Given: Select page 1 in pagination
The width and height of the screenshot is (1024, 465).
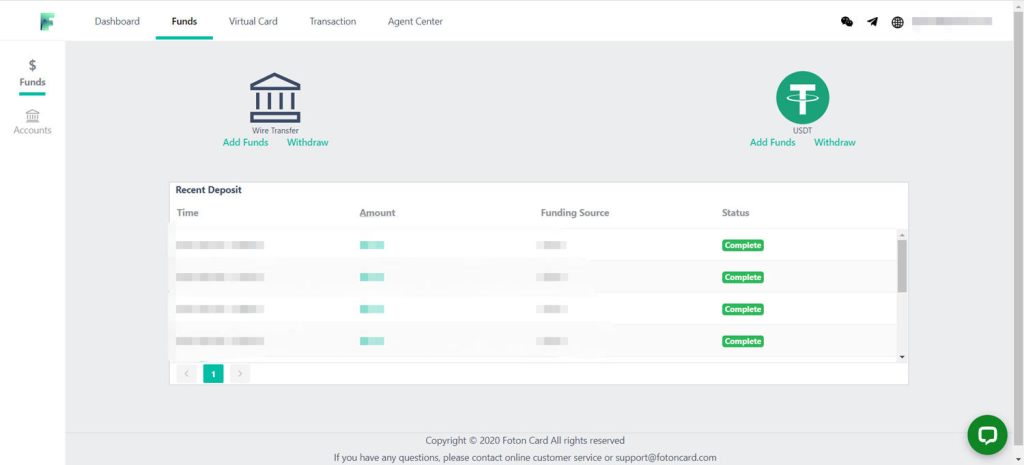Looking at the screenshot, I should [213, 374].
